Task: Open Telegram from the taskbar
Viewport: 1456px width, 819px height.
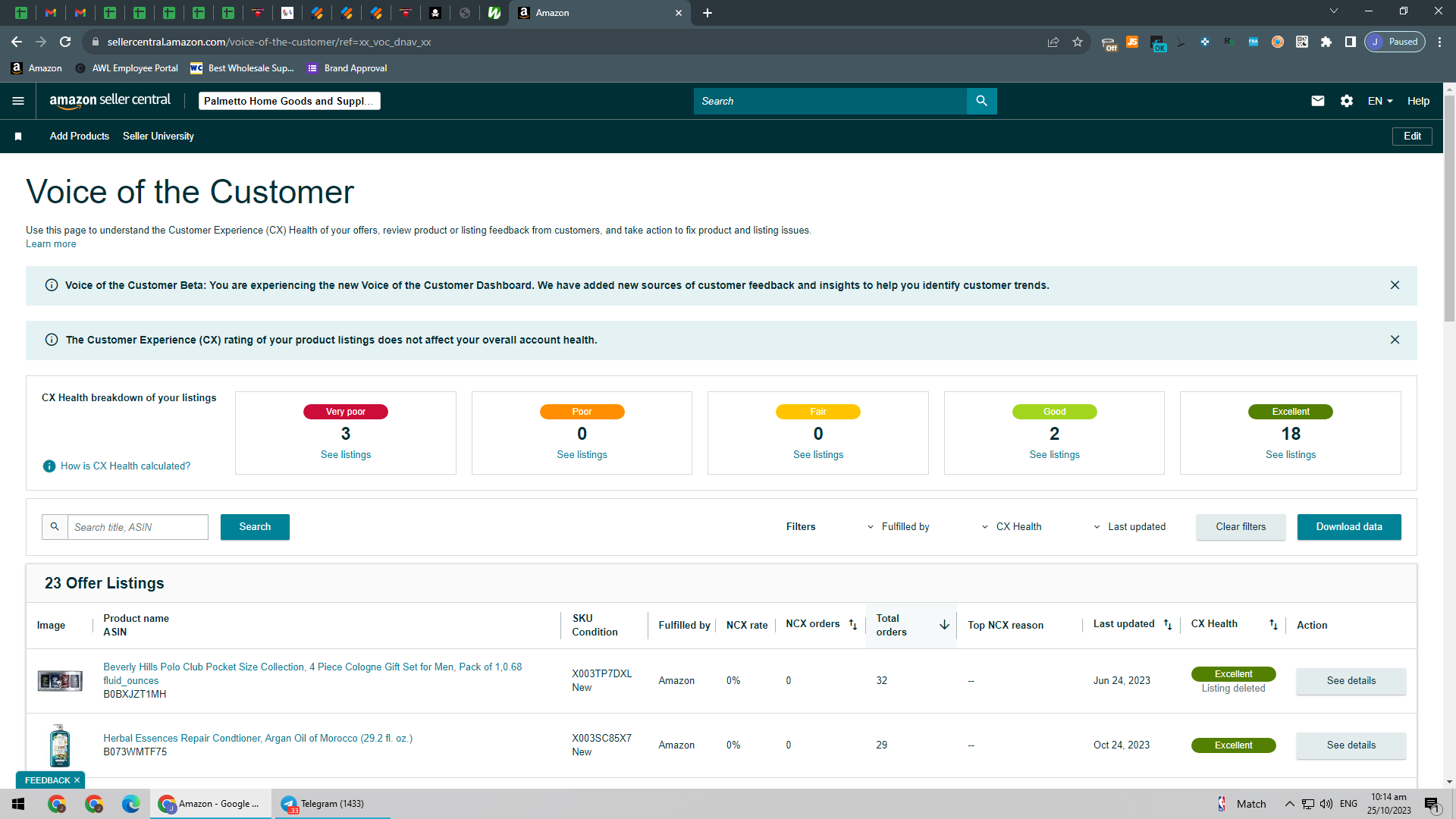Action: pyautogui.click(x=331, y=804)
